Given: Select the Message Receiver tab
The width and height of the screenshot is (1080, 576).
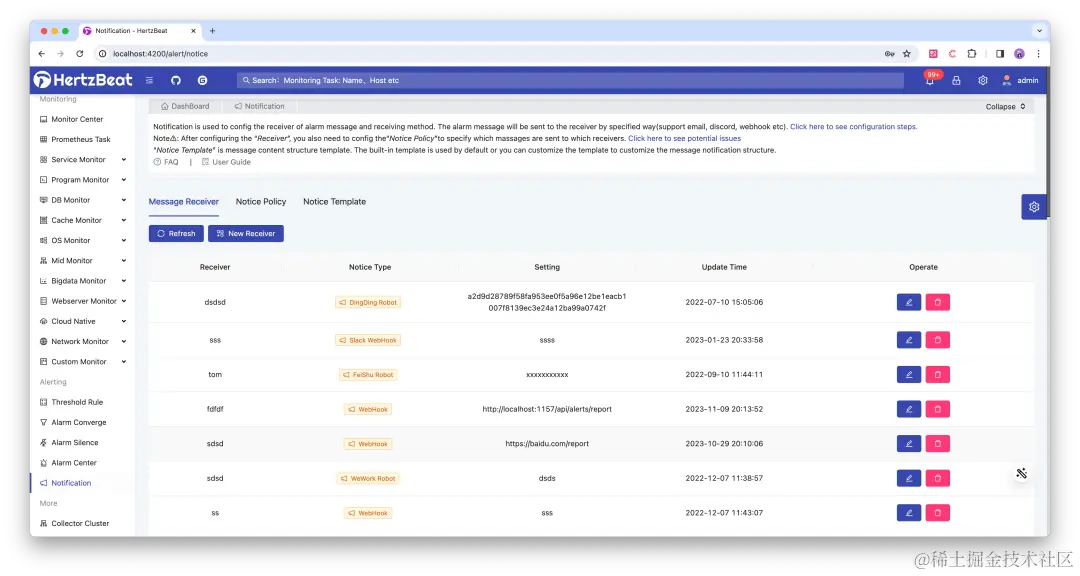Looking at the screenshot, I should tap(183, 202).
